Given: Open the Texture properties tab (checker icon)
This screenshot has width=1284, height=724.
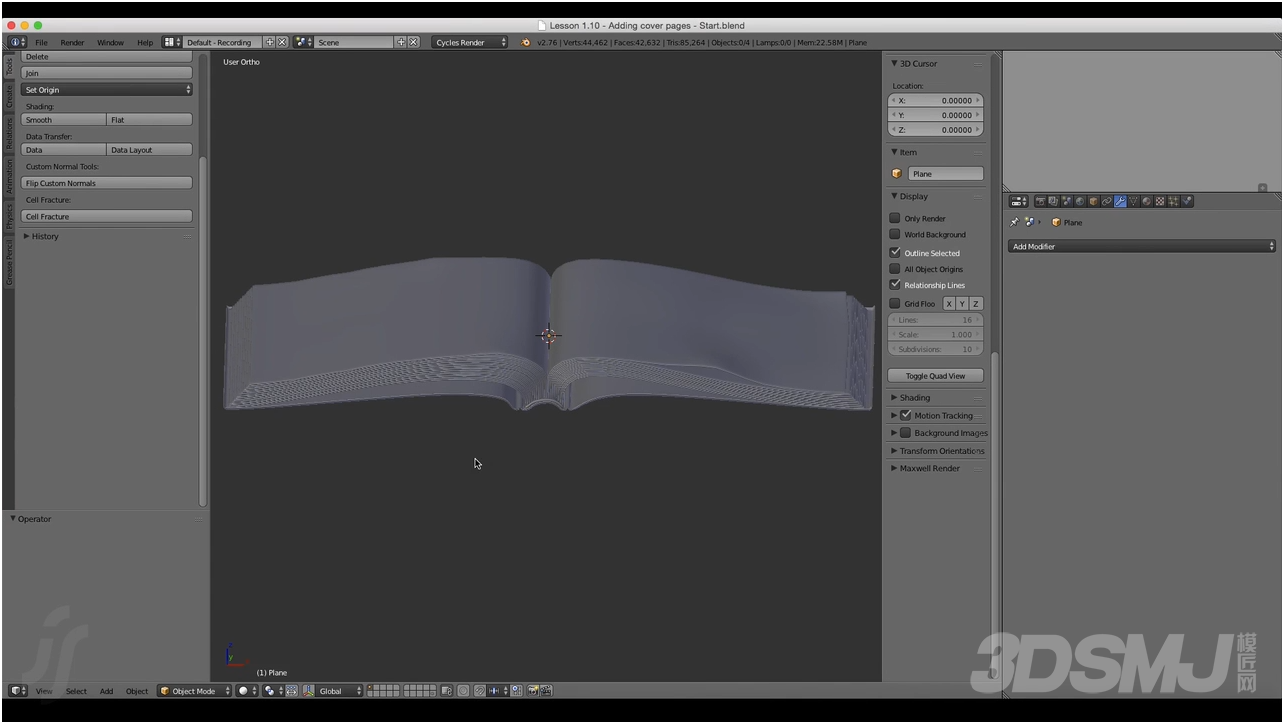Looking at the screenshot, I should coord(1160,201).
